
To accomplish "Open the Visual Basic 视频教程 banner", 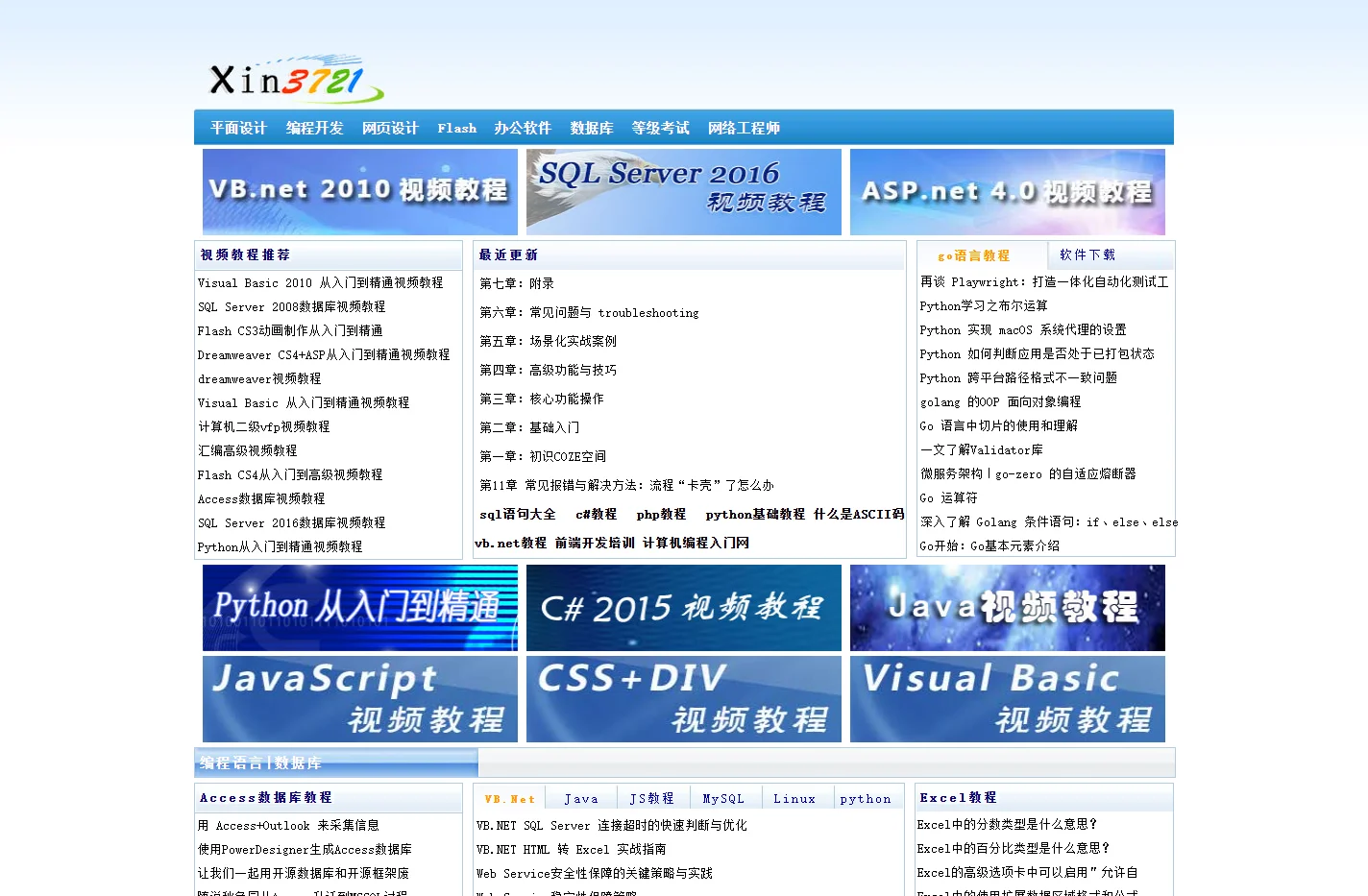I will 1008,699.
